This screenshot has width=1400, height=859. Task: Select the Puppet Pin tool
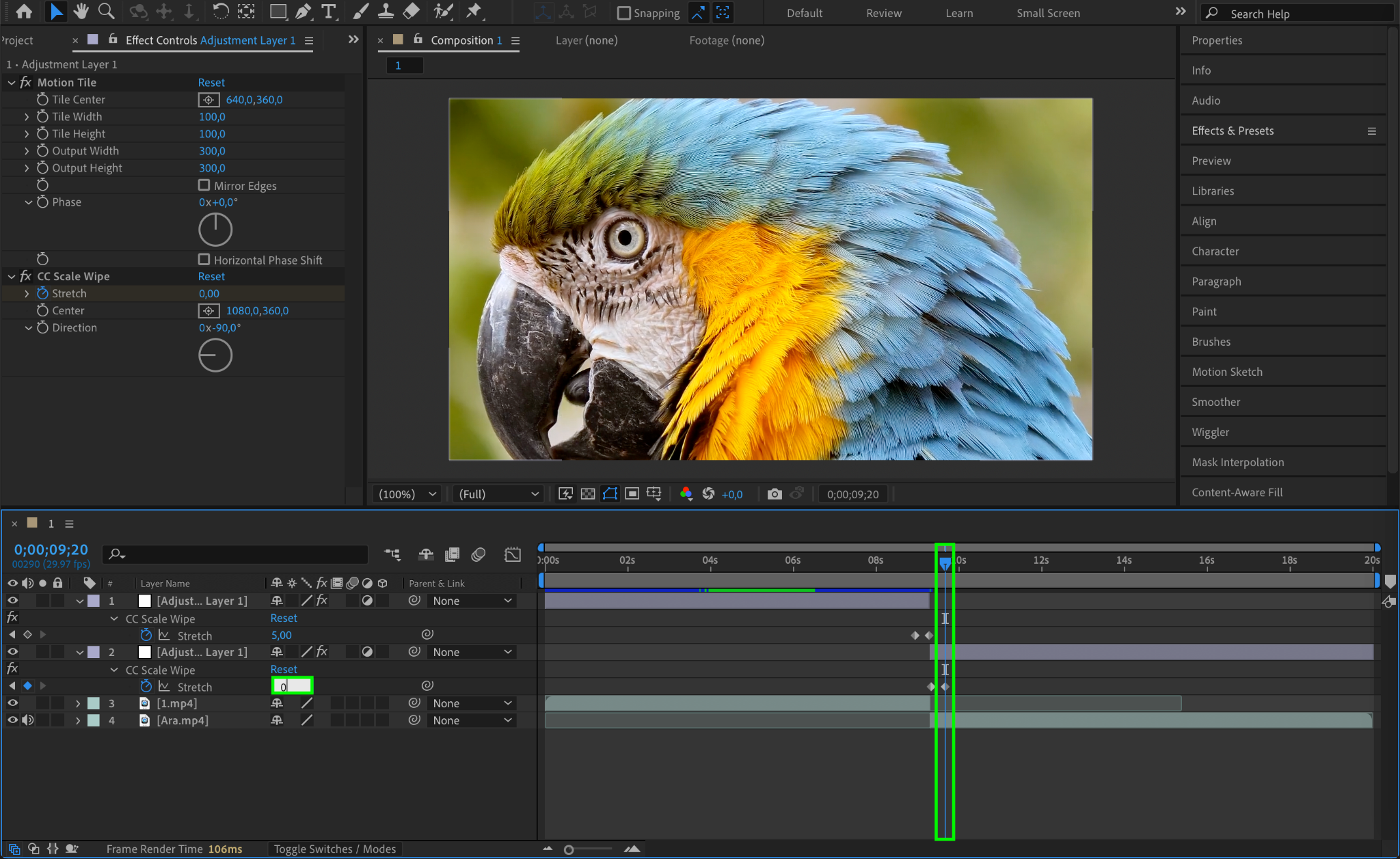point(473,12)
